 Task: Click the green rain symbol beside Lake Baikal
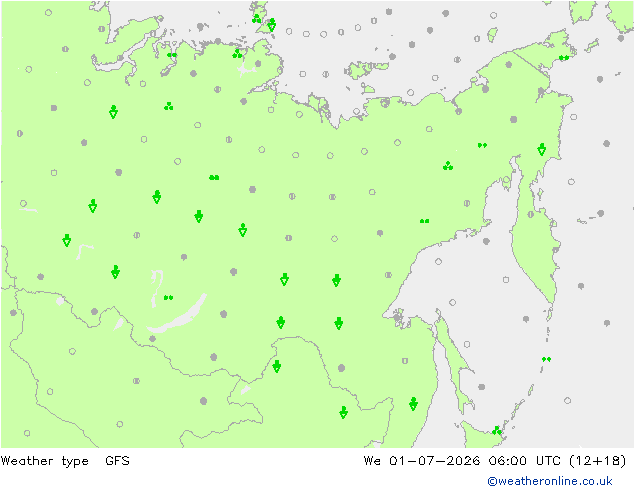point(169,298)
